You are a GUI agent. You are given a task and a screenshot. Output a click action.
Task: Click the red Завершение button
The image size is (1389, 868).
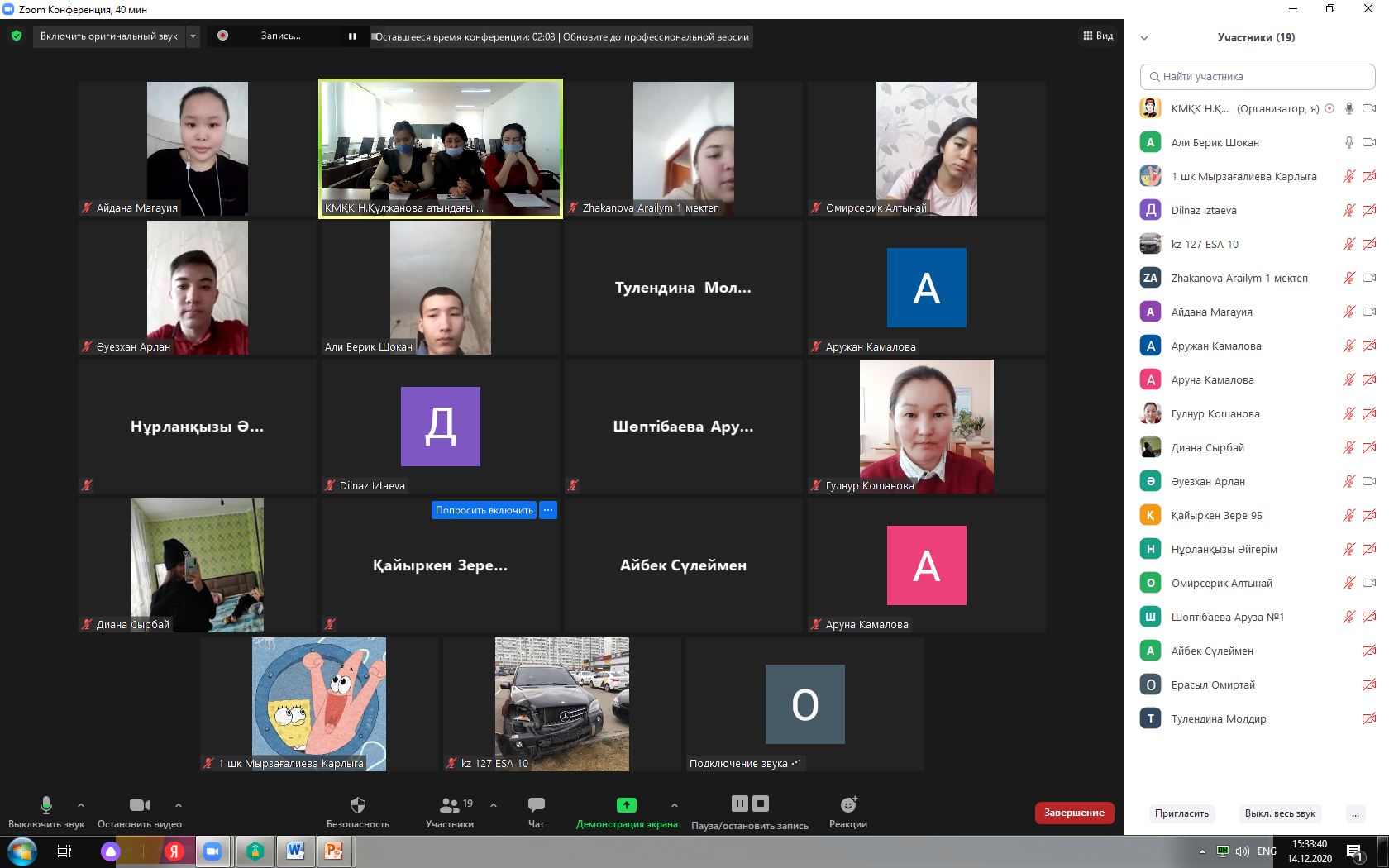[1074, 813]
